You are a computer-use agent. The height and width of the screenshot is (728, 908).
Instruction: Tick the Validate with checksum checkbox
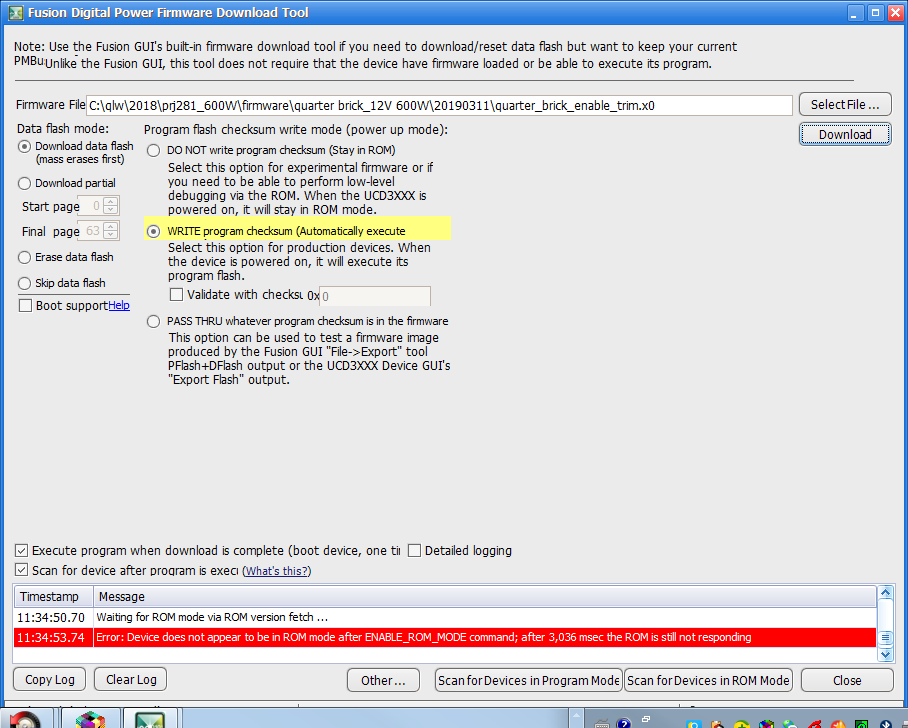coord(176,295)
